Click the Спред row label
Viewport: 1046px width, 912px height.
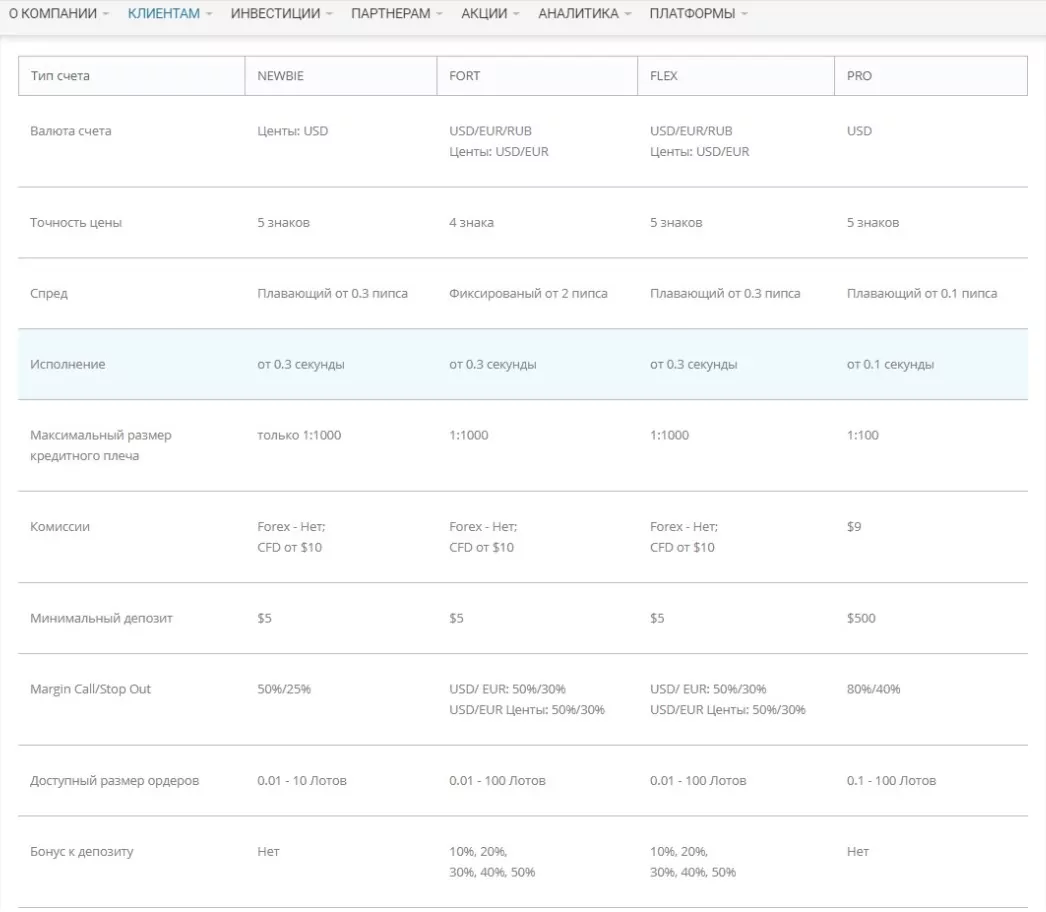pyautogui.click(x=49, y=294)
